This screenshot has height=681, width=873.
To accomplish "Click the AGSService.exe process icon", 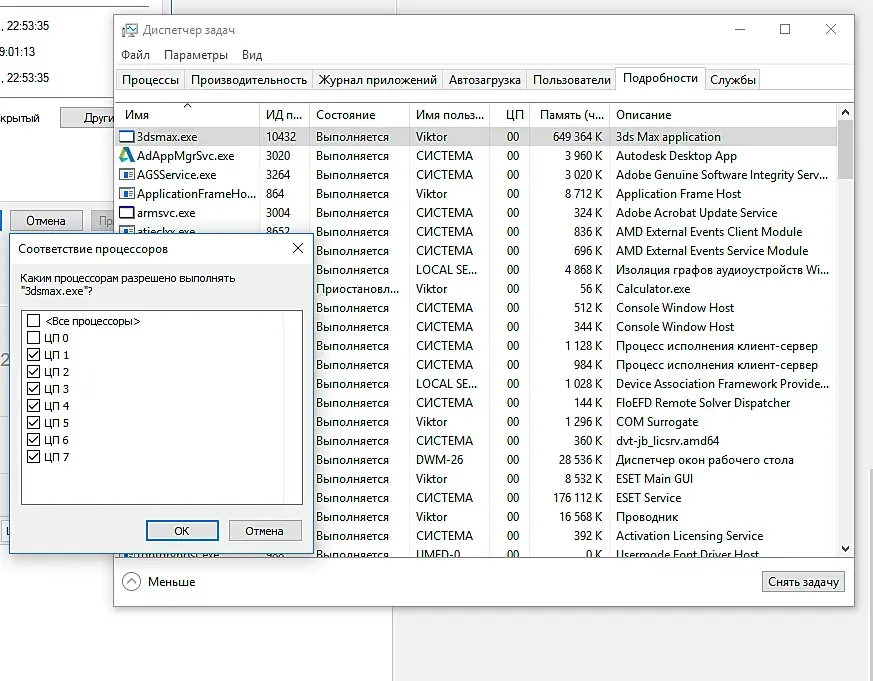I will (x=127, y=175).
